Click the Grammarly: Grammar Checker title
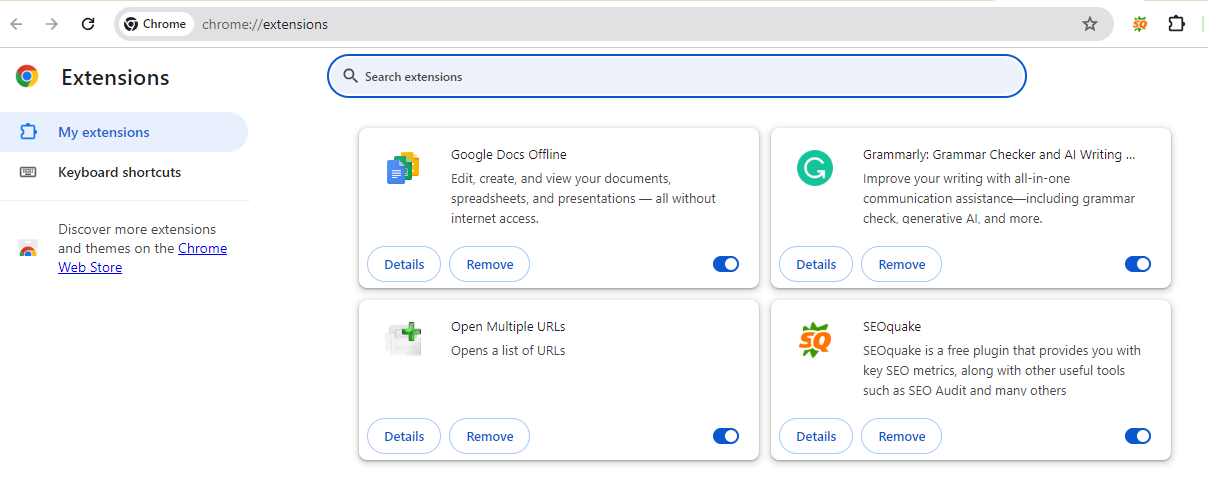Screen dimensions: 1208x489 999,154
